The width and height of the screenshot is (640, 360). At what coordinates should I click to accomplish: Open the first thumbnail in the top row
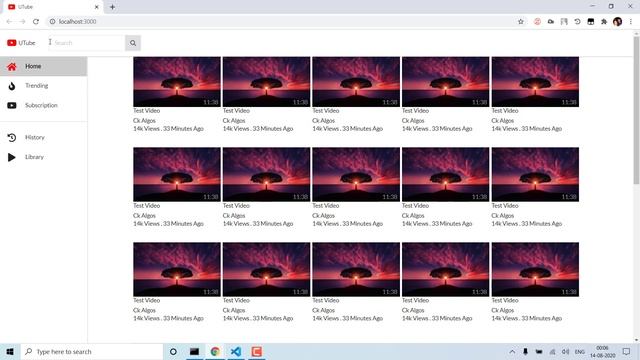click(x=177, y=82)
